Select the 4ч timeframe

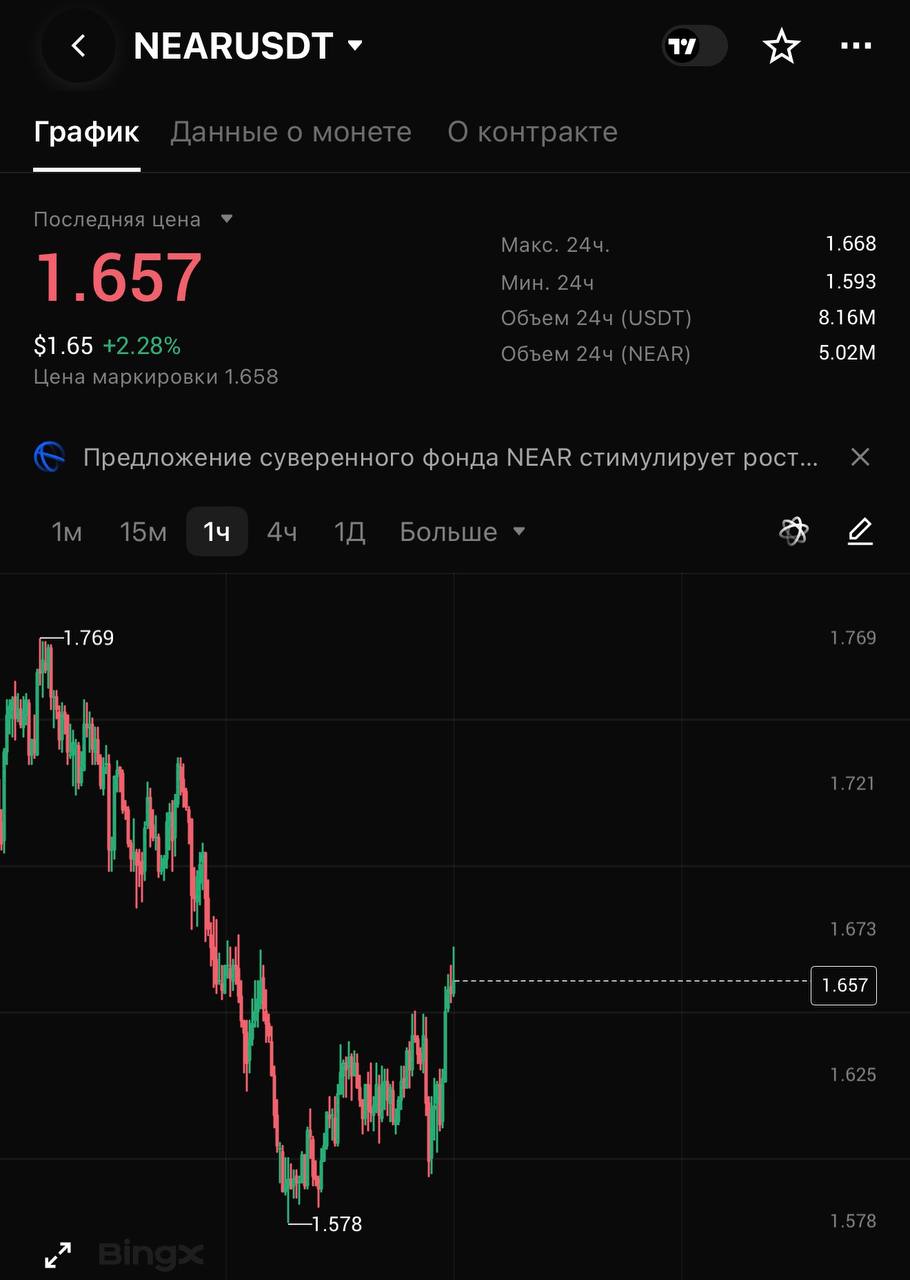(x=282, y=531)
